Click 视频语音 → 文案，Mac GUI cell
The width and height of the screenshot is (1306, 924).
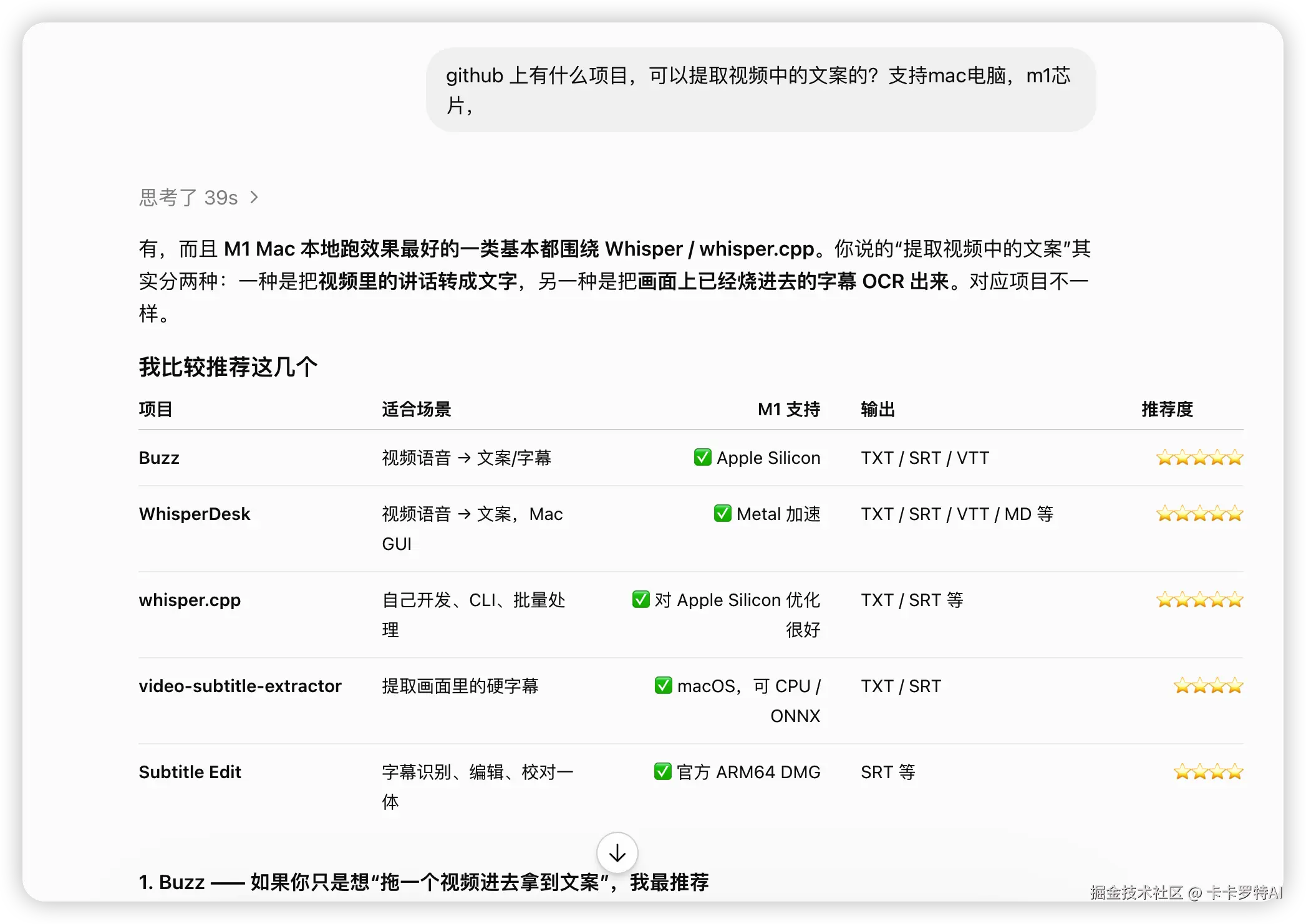[x=472, y=529]
